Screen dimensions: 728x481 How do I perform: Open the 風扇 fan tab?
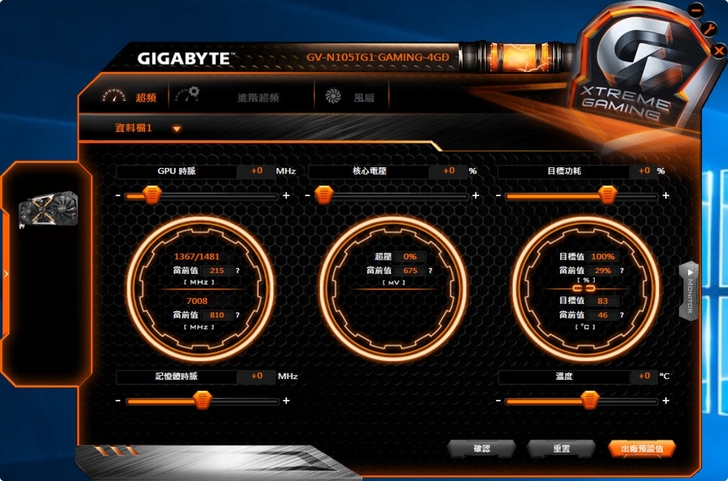(x=364, y=98)
